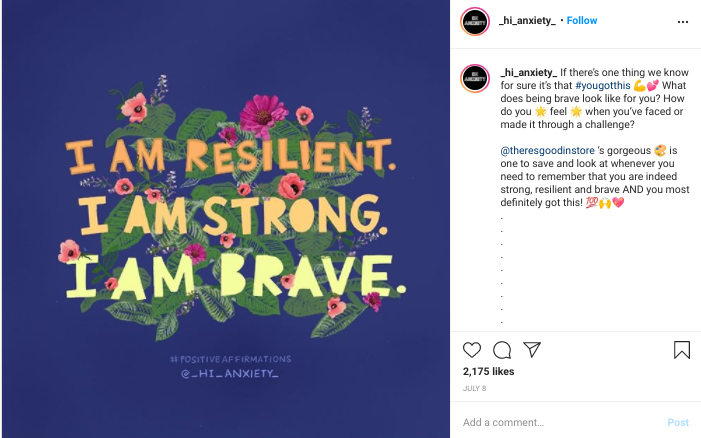Click the flexed bicep emoji in caption
Viewport: 701px width, 438px height.
coord(640,85)
